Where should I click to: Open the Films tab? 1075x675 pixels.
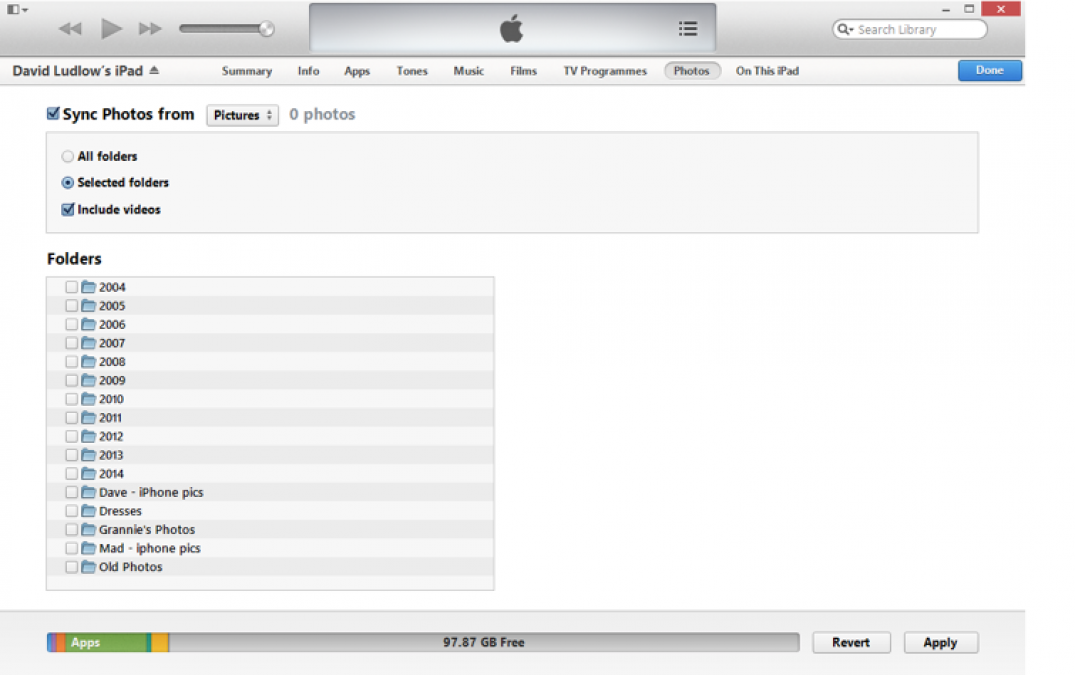[524, 71]
